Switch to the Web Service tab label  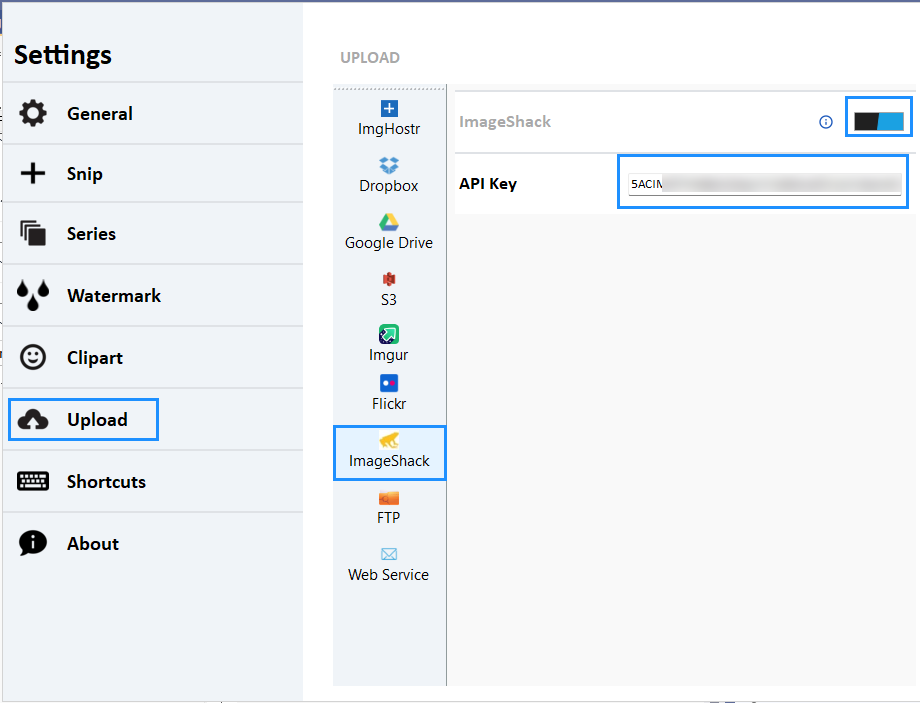pyautogui.click(x=389, y=575)
